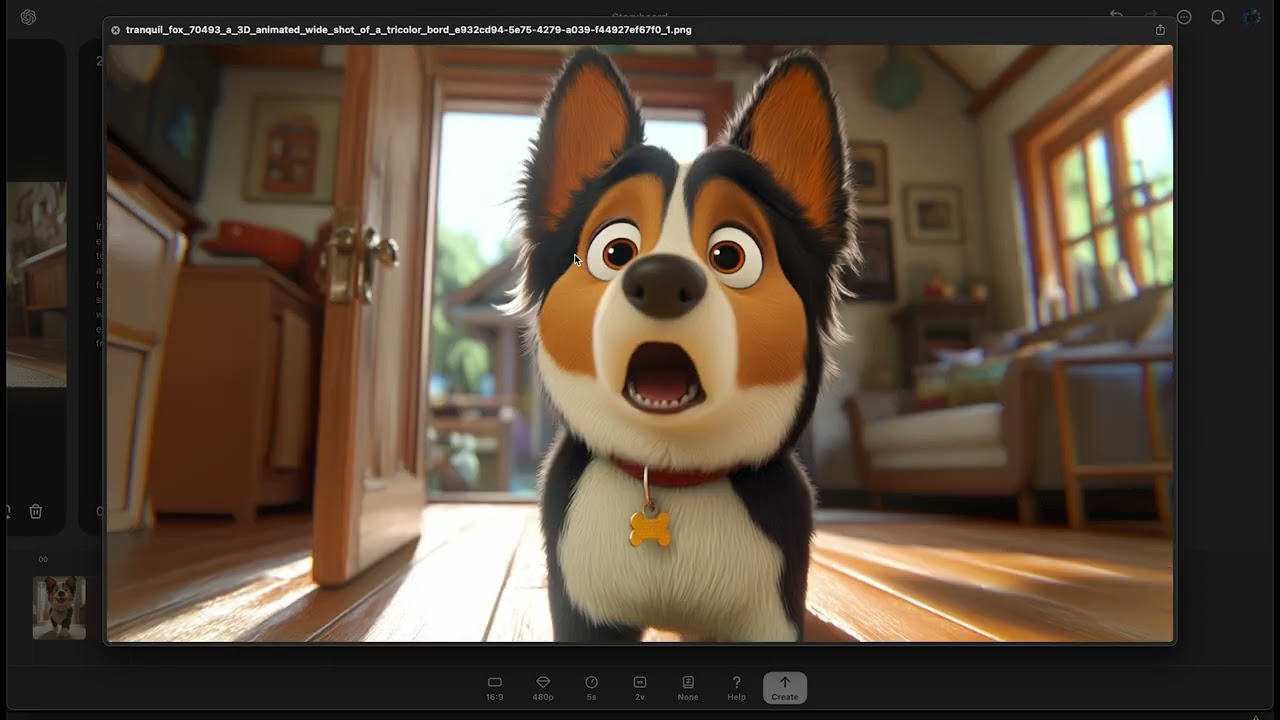
Task: Open the Help button
Action: pos(737,688)
